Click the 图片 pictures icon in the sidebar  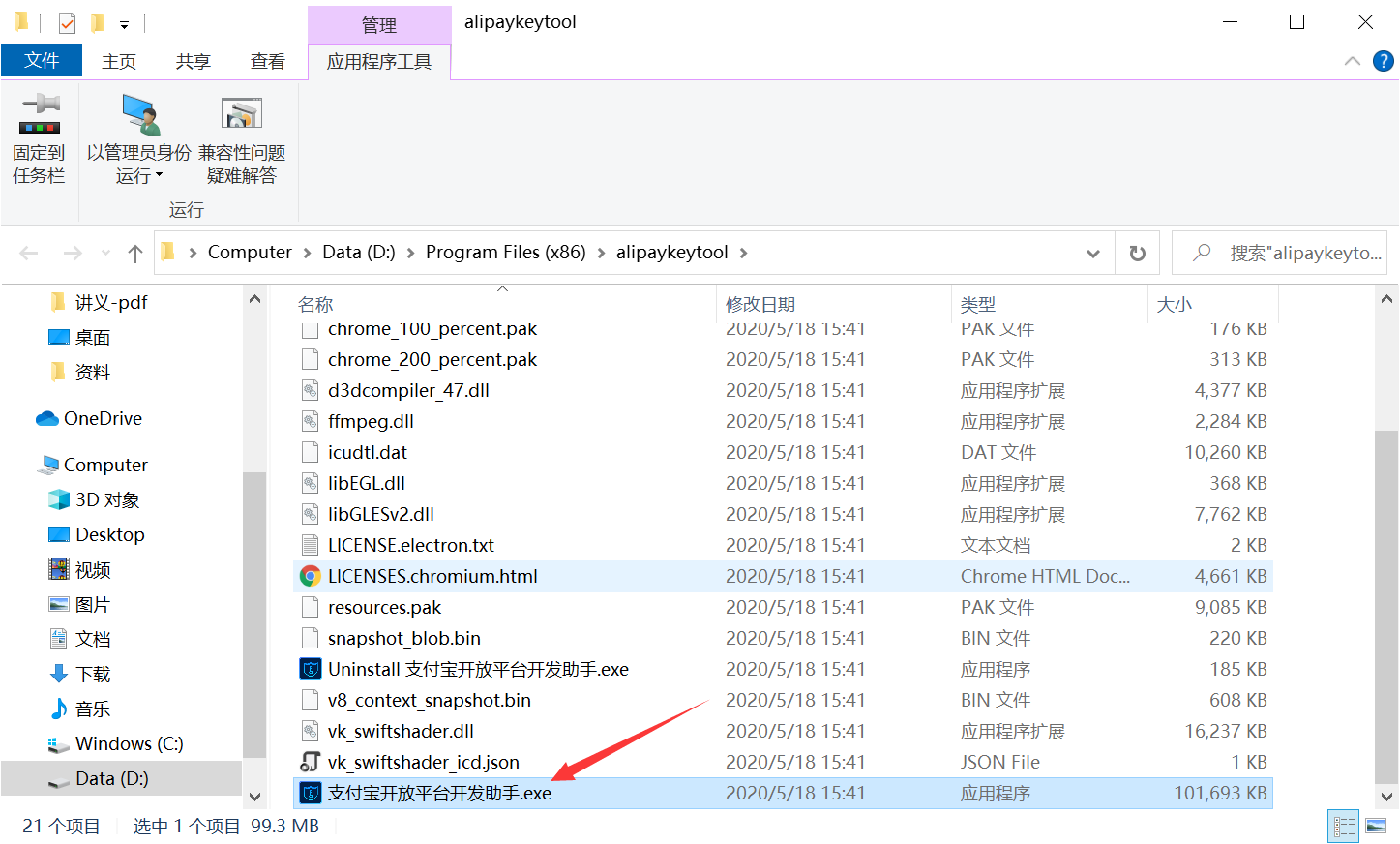[x=58, y=605]
